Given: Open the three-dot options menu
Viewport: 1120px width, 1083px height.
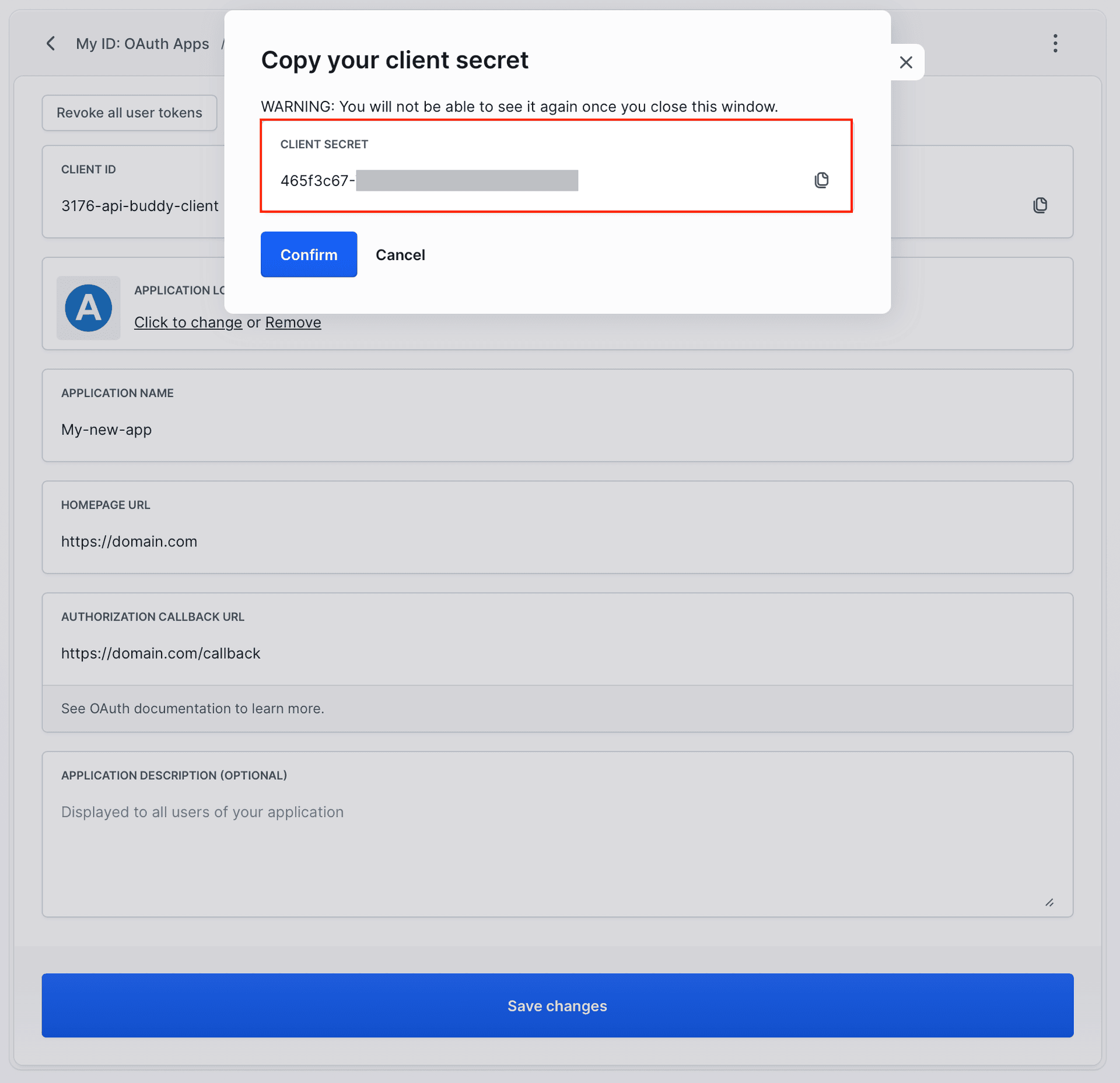Looking at the screenshot, I should pyautogui.click(x=1055, y=43).
